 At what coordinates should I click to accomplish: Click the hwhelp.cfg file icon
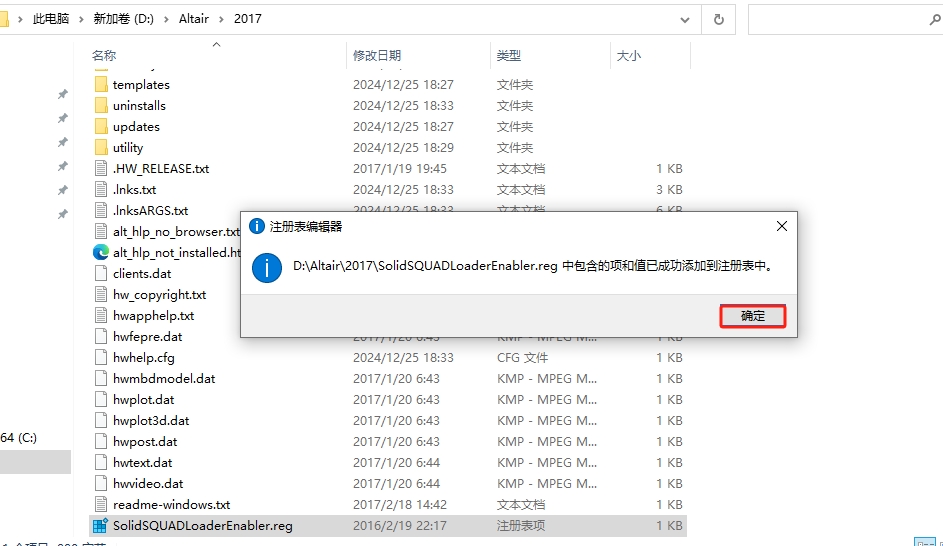tap(100, 357)
